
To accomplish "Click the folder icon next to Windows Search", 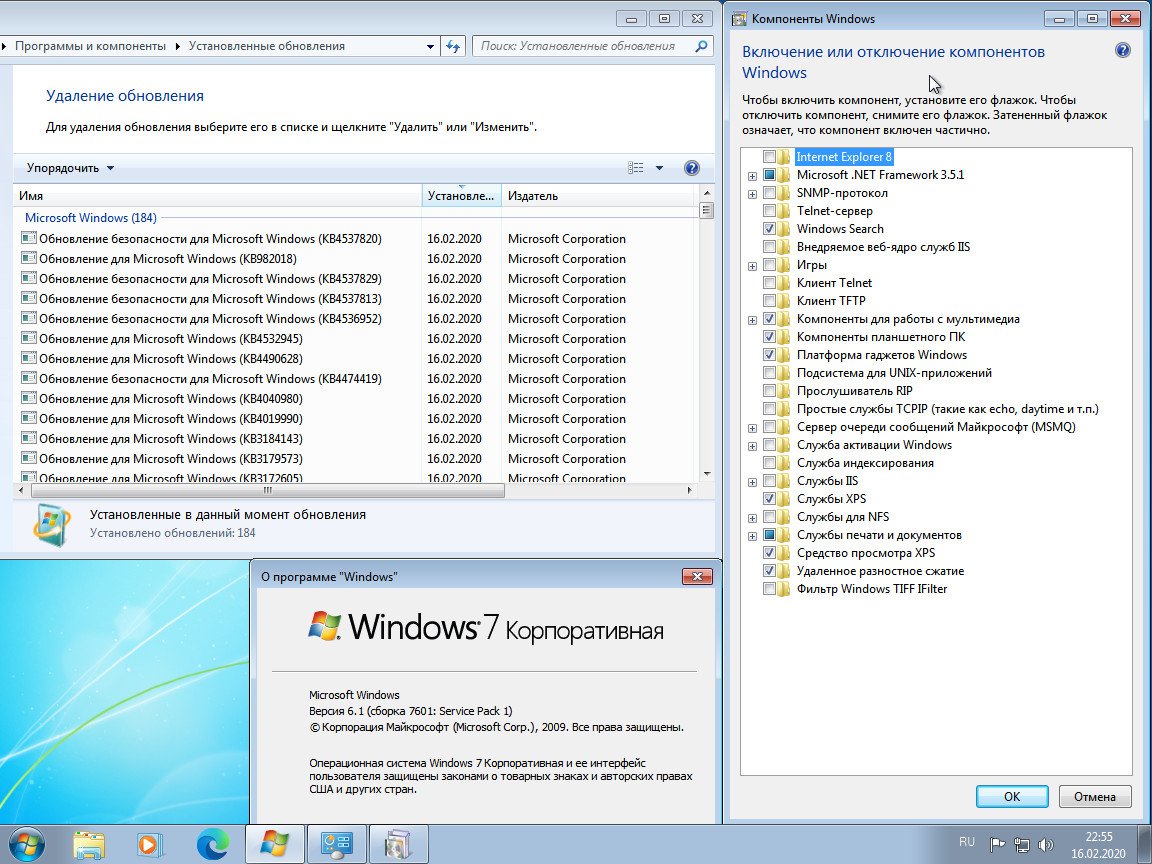I will [785, 228].
